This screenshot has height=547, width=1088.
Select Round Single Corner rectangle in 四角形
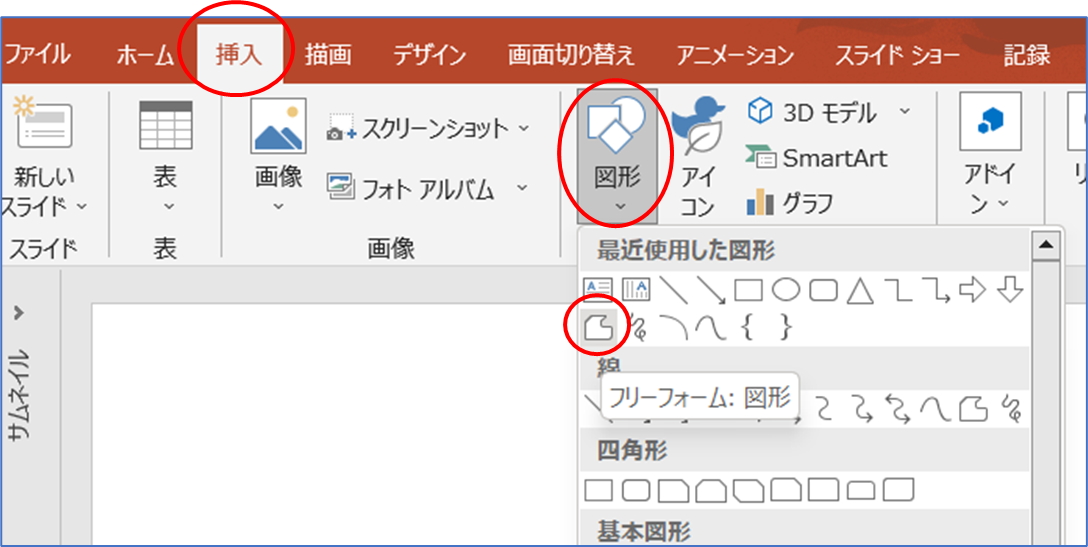coord(823,490)
